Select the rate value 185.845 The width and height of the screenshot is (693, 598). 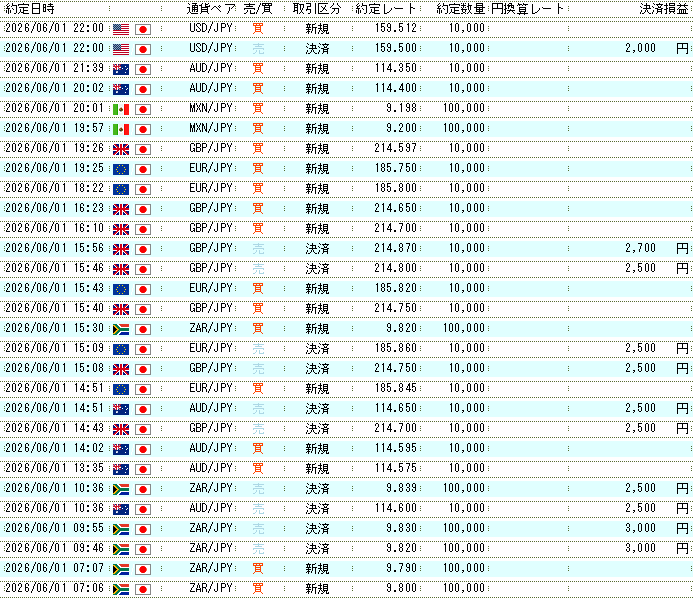pyautogui.click(x=396, y=388)
